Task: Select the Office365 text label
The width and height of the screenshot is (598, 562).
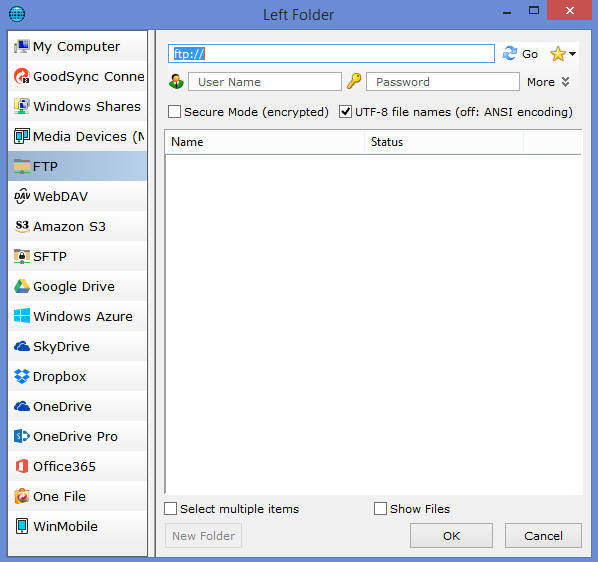Action: [x=64, y=467]
